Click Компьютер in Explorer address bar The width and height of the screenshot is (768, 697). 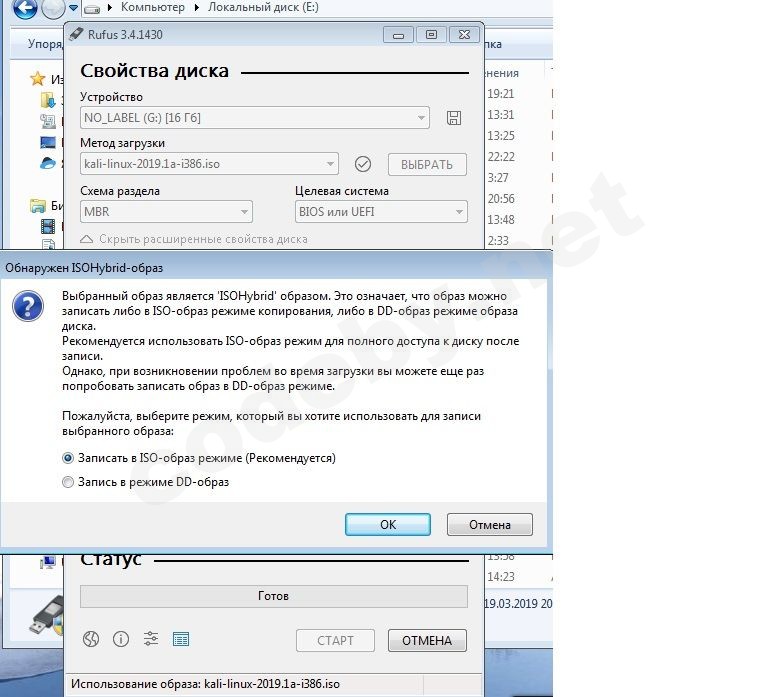pyautogui.click(x=153, y=7)
